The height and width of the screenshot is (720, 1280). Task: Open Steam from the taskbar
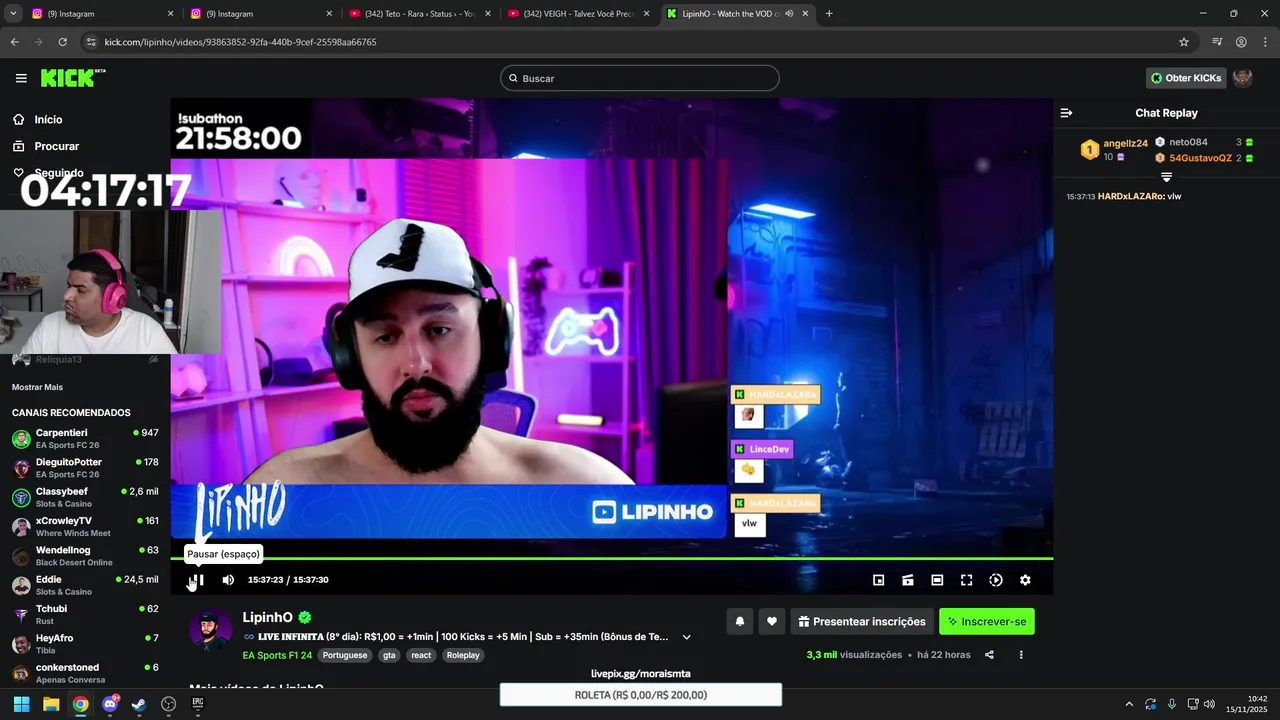pyautogui.click(x=139, y=704)
